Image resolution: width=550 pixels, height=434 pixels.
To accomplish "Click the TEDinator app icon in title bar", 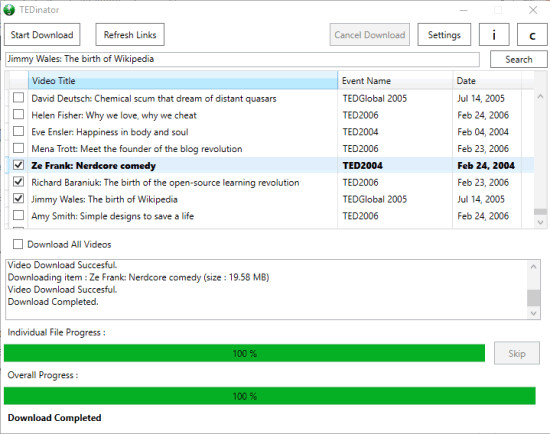I will tap(9, 10).
